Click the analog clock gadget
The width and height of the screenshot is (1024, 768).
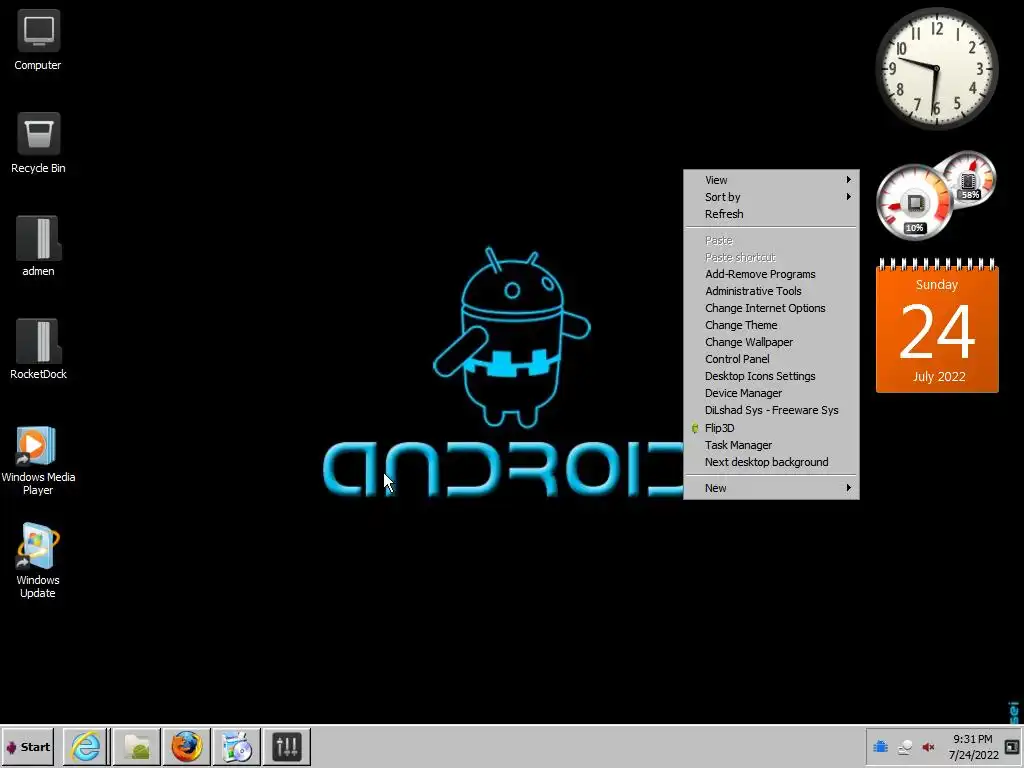coord(936,68)
